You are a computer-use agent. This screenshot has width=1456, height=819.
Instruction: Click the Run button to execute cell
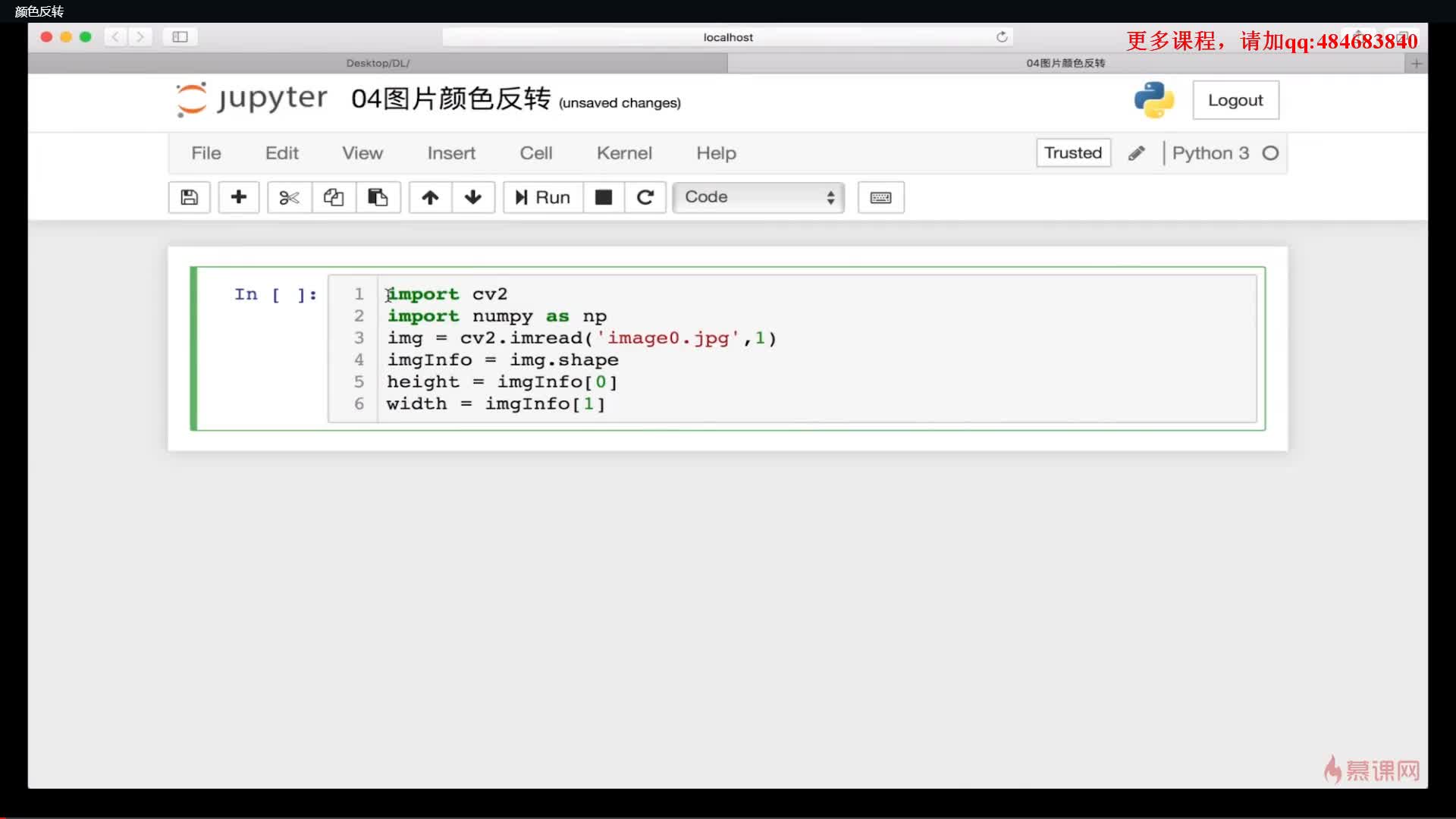[542, 196]
